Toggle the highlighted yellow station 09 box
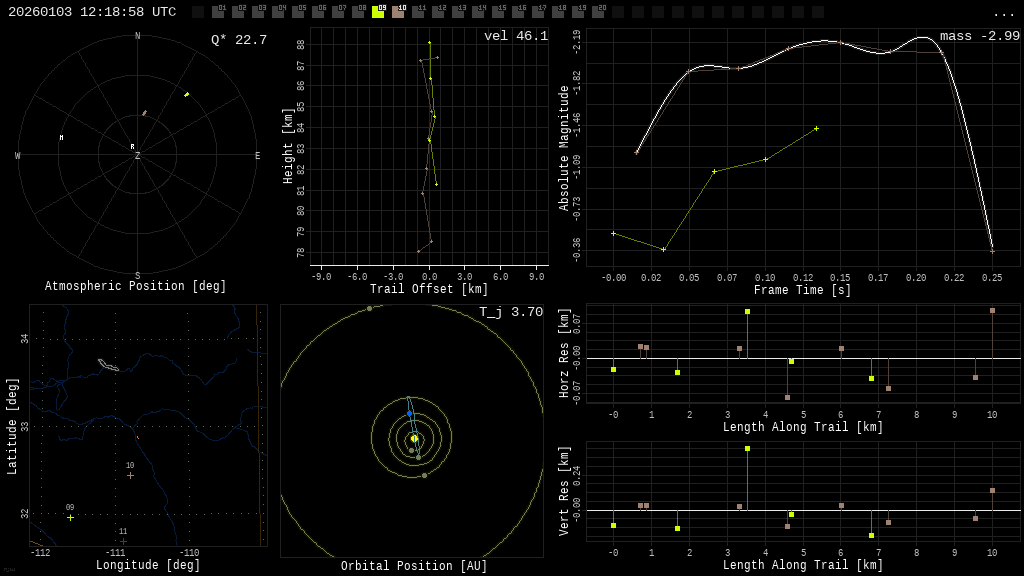 378,12
